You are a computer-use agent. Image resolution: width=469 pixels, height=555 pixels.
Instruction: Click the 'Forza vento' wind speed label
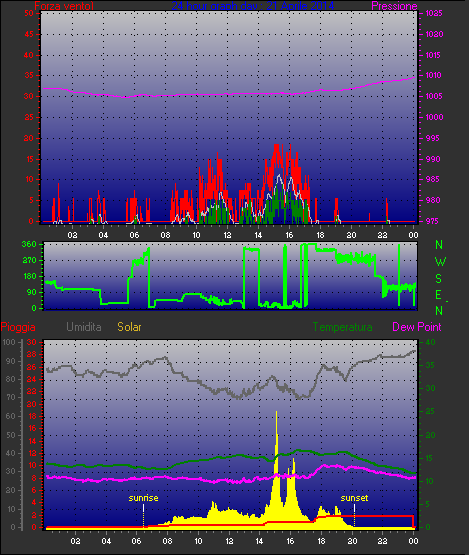64,6
